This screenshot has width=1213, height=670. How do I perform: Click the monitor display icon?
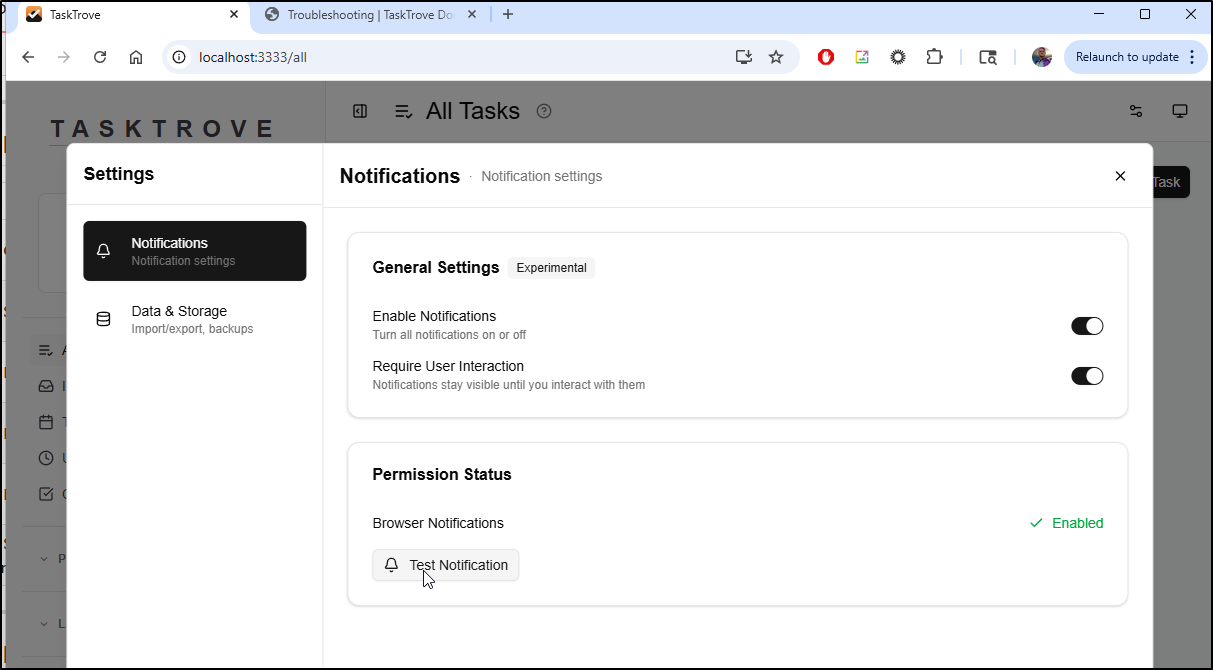[x=1180, y=111]
